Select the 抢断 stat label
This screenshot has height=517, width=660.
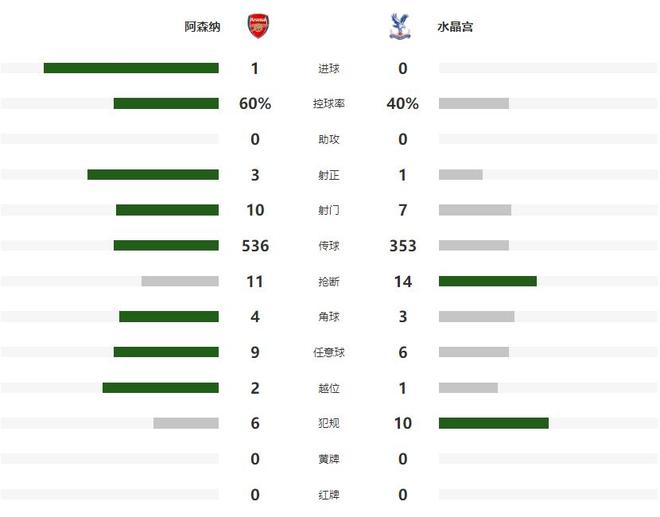click(329, 282)
